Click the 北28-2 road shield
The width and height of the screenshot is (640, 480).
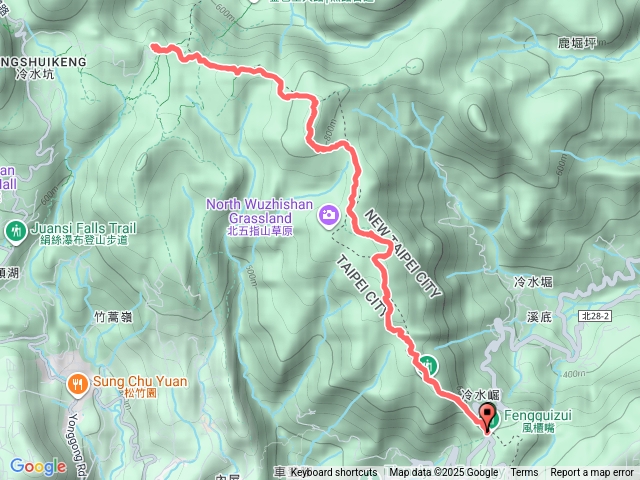595,316
